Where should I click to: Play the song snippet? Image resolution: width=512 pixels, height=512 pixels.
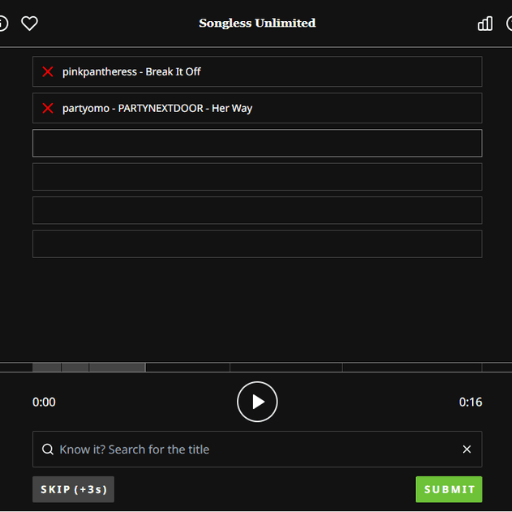coord(257,402)
